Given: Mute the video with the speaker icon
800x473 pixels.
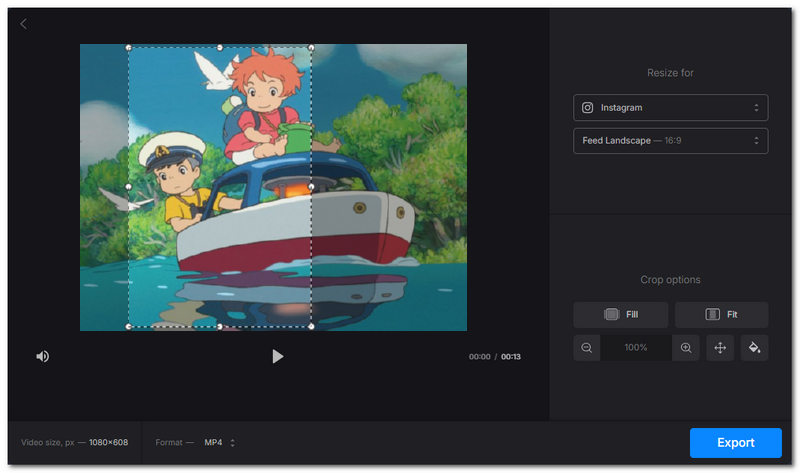Looking at the screenshot, I should point(42,356).
